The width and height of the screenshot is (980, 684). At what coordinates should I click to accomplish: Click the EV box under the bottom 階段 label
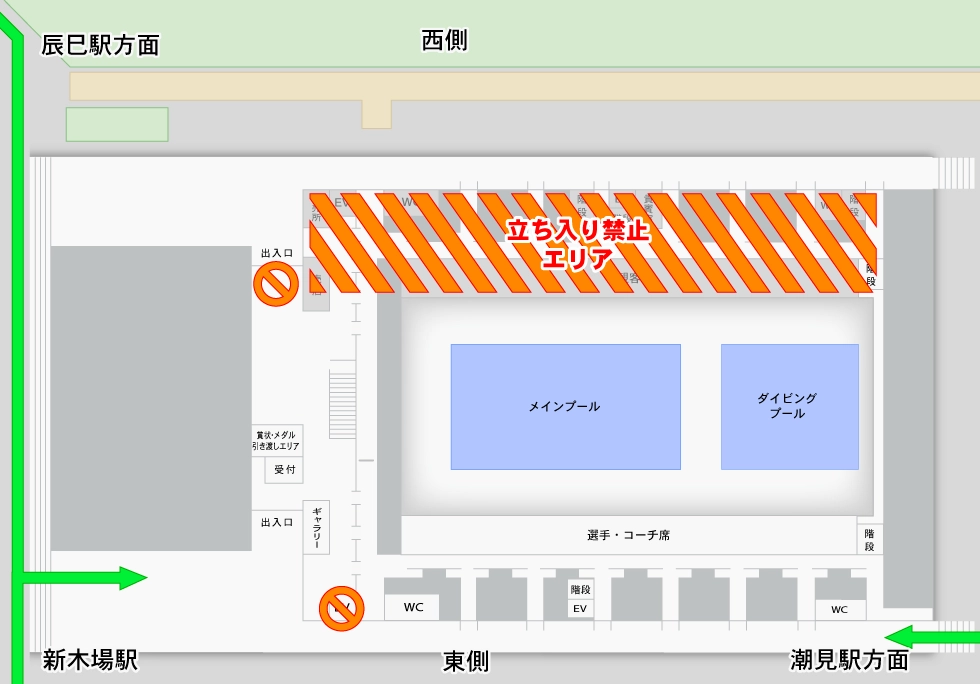(x=579, y=608)
